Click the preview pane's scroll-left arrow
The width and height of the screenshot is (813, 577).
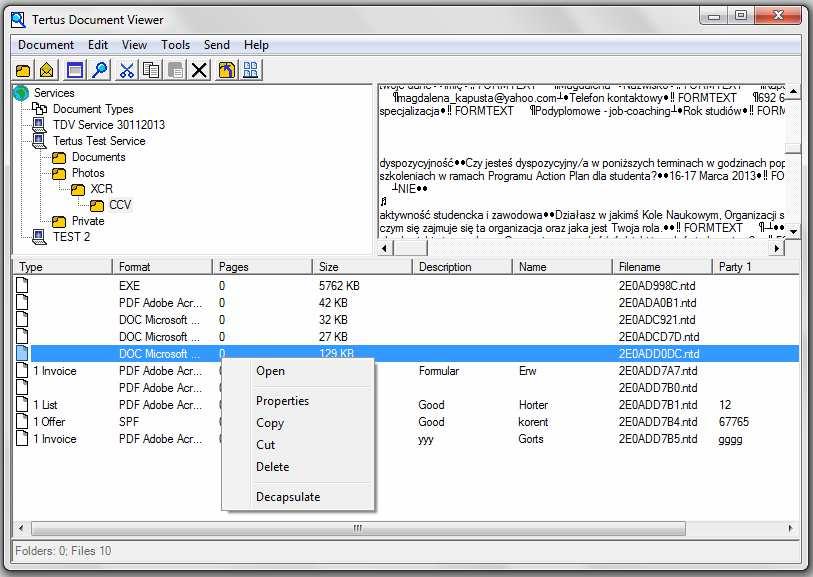point(384,248)
